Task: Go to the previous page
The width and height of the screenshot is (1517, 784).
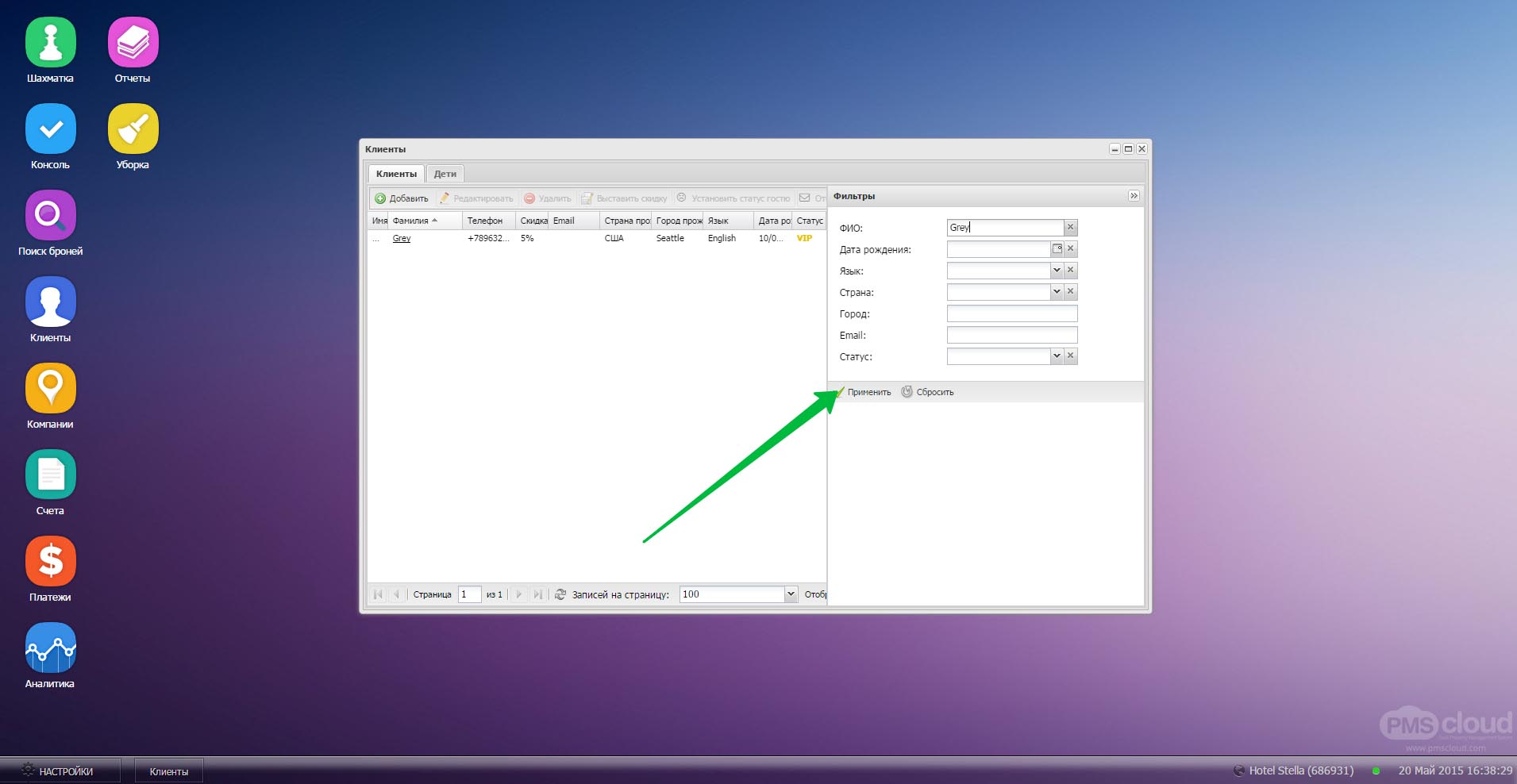Action: [397, 594]
